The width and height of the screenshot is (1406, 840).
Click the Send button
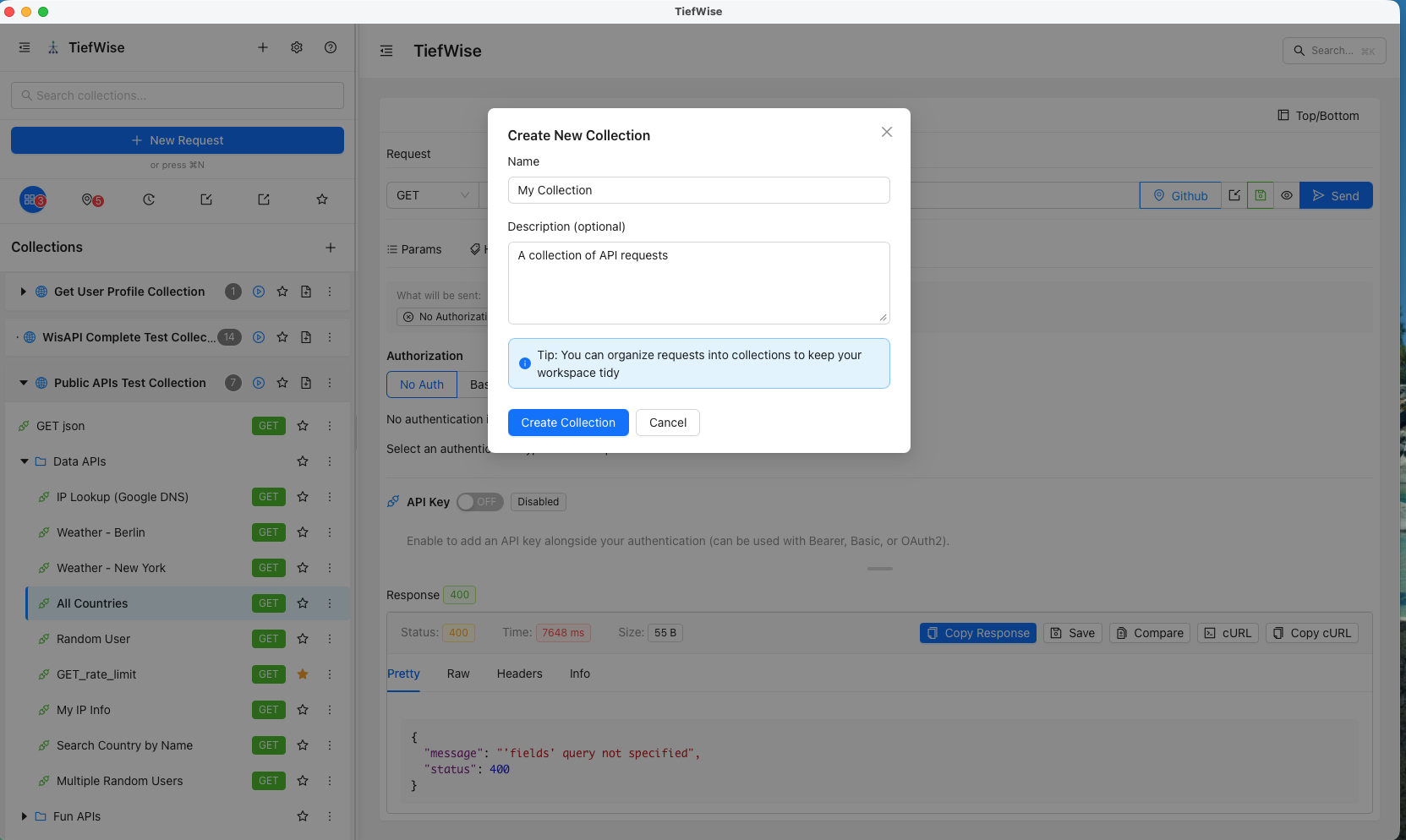(x=1336, y=195)
